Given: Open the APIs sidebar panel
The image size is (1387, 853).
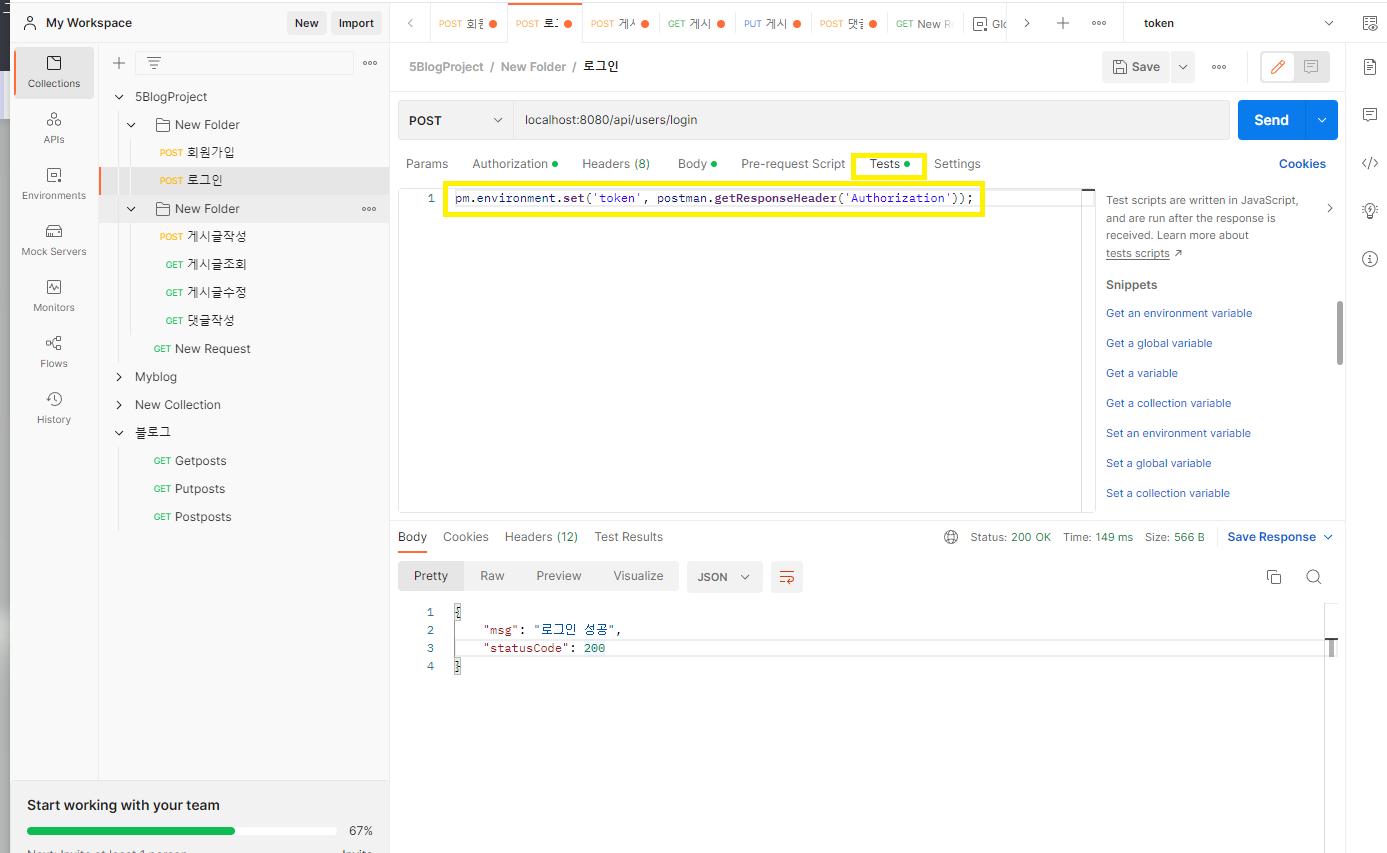Looking at the screenshot, I should 54,128.
